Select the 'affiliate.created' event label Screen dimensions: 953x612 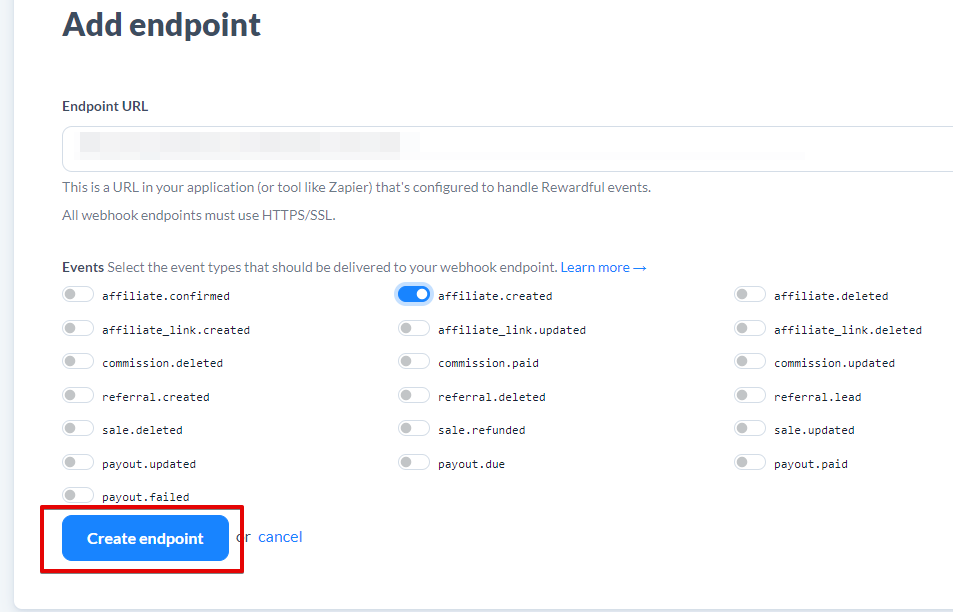click(x=495, y=296)
